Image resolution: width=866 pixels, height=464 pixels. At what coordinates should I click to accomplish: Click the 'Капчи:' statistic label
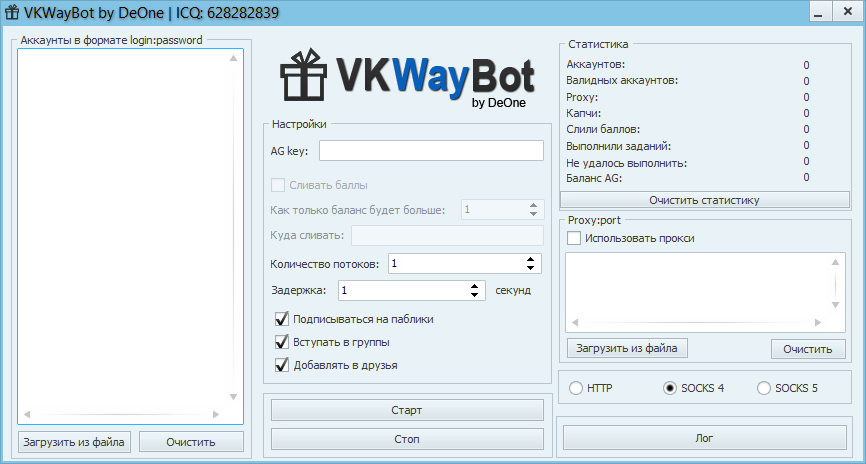tap(584, 113)
